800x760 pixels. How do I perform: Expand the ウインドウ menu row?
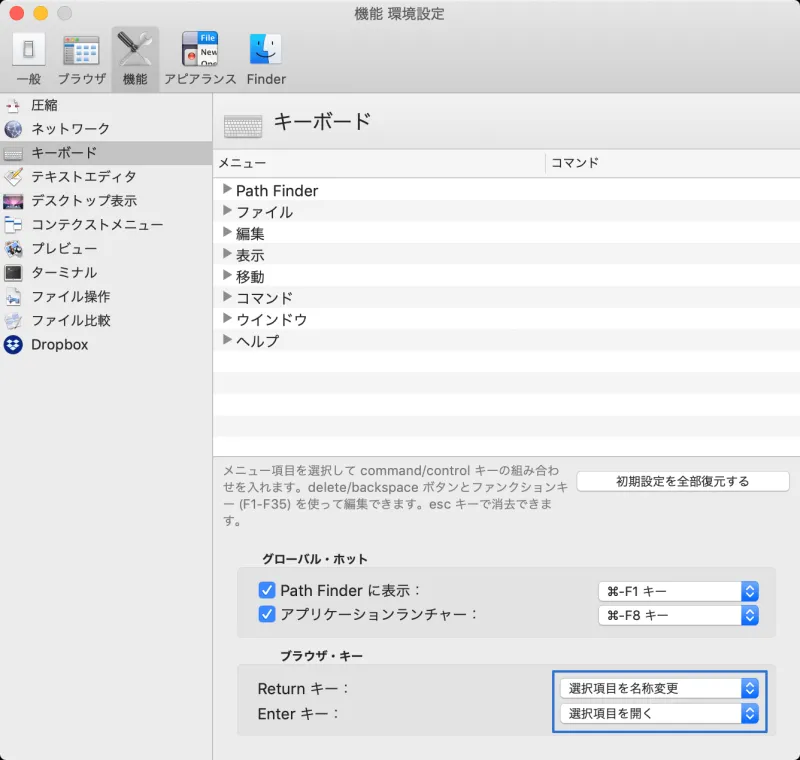point(228,318)
